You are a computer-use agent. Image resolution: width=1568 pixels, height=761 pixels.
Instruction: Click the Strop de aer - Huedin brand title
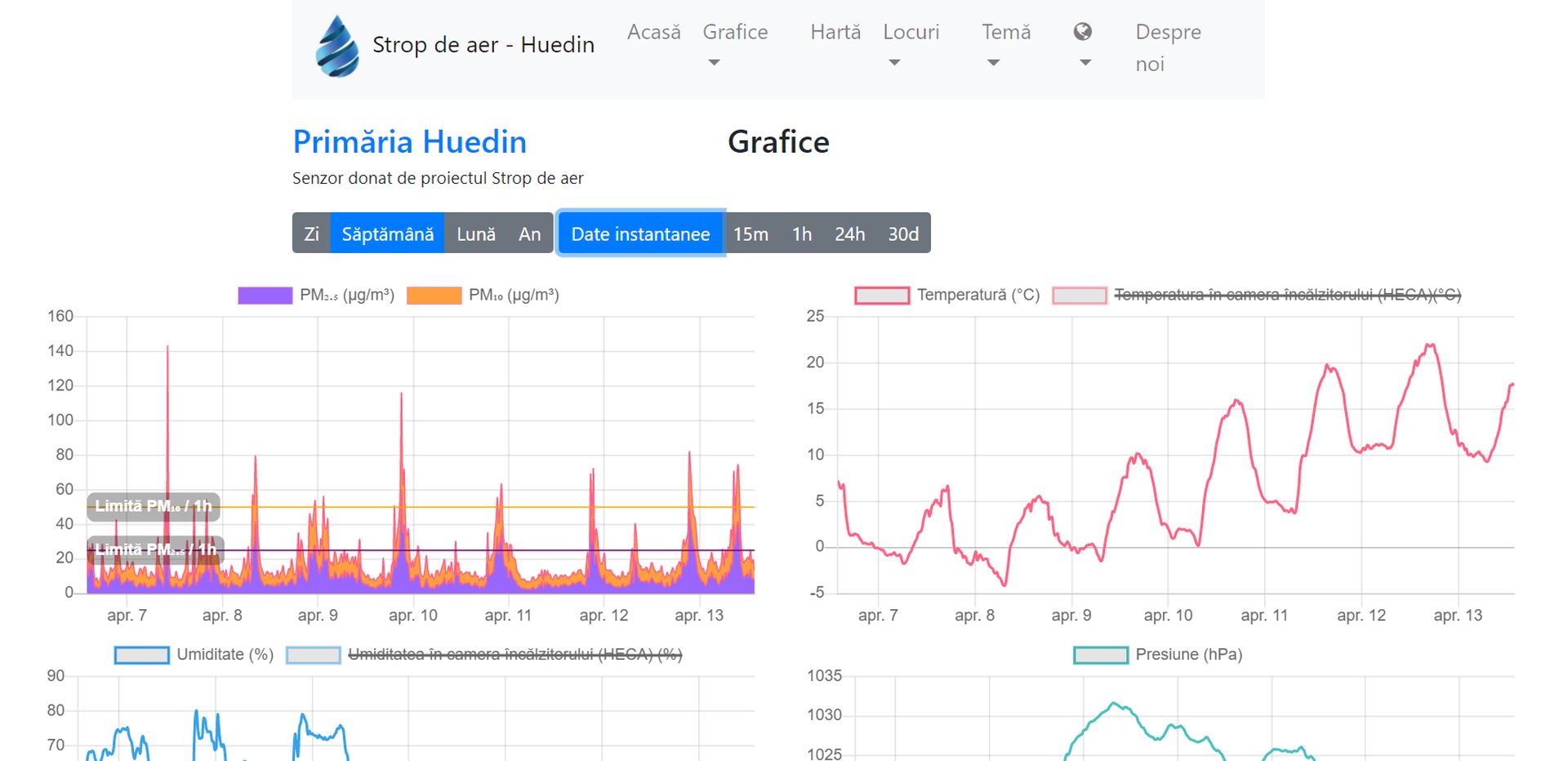point(483,45)
